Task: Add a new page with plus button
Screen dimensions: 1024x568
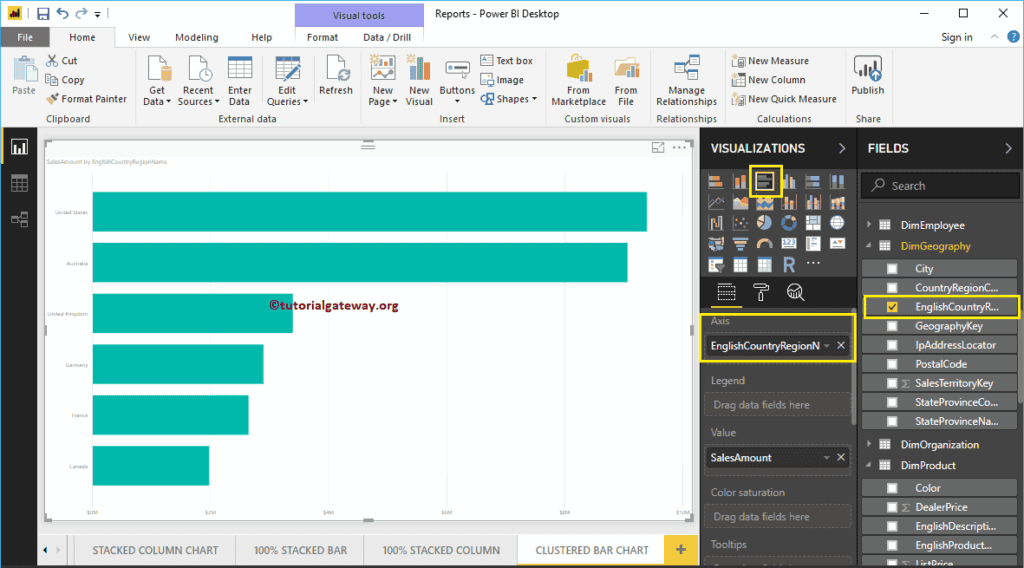Action: pyautogui.click(x=681, y=550)
